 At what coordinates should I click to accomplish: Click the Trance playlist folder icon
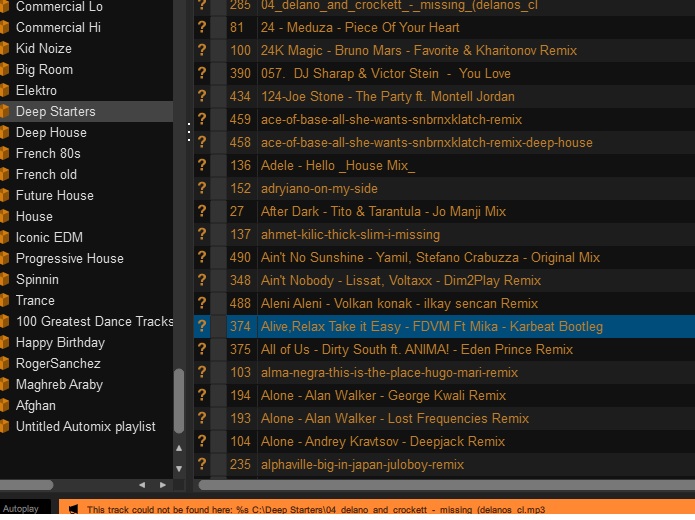tap(5, 301)
